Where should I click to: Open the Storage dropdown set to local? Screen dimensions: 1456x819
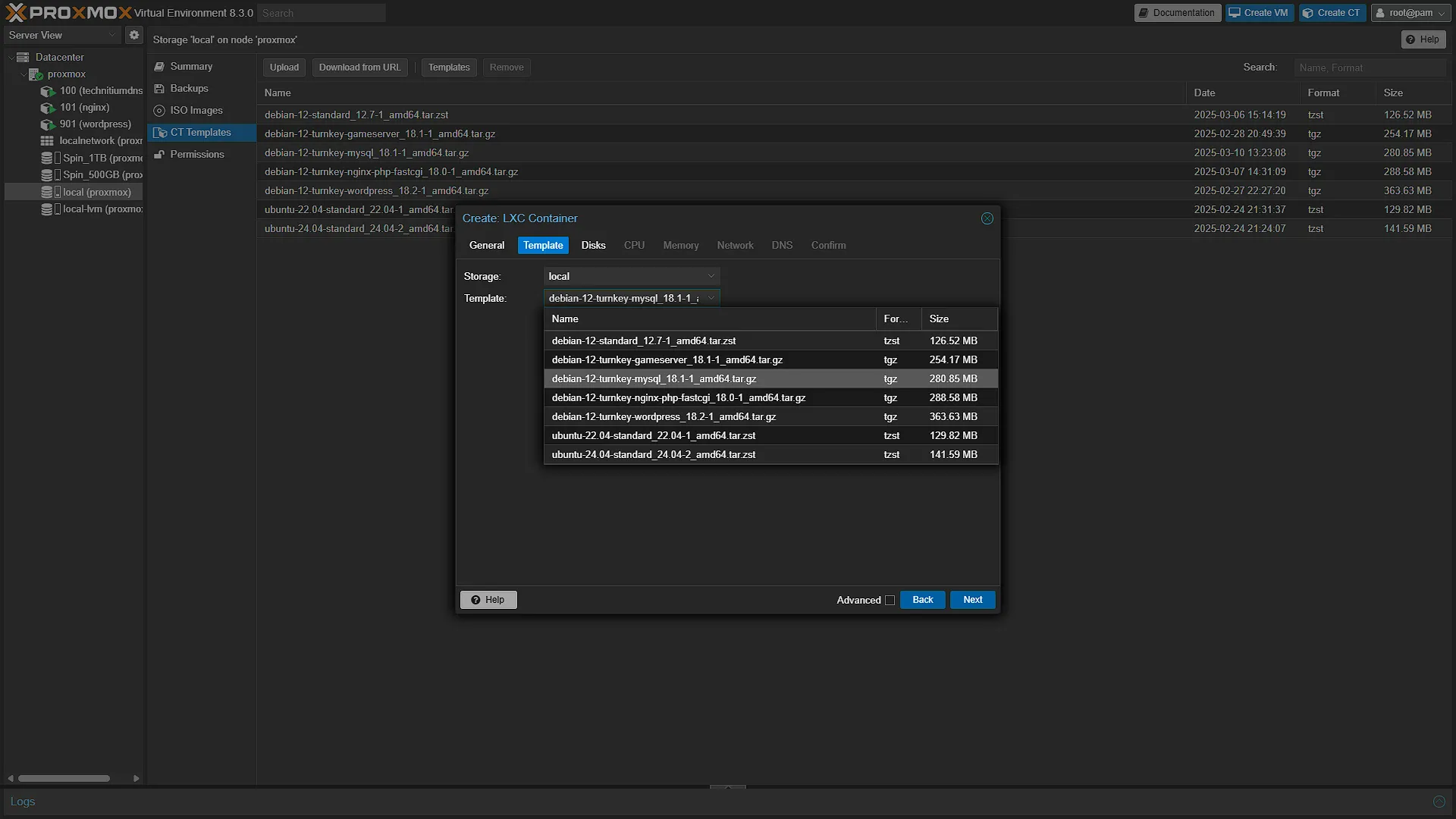pos(632,277)
